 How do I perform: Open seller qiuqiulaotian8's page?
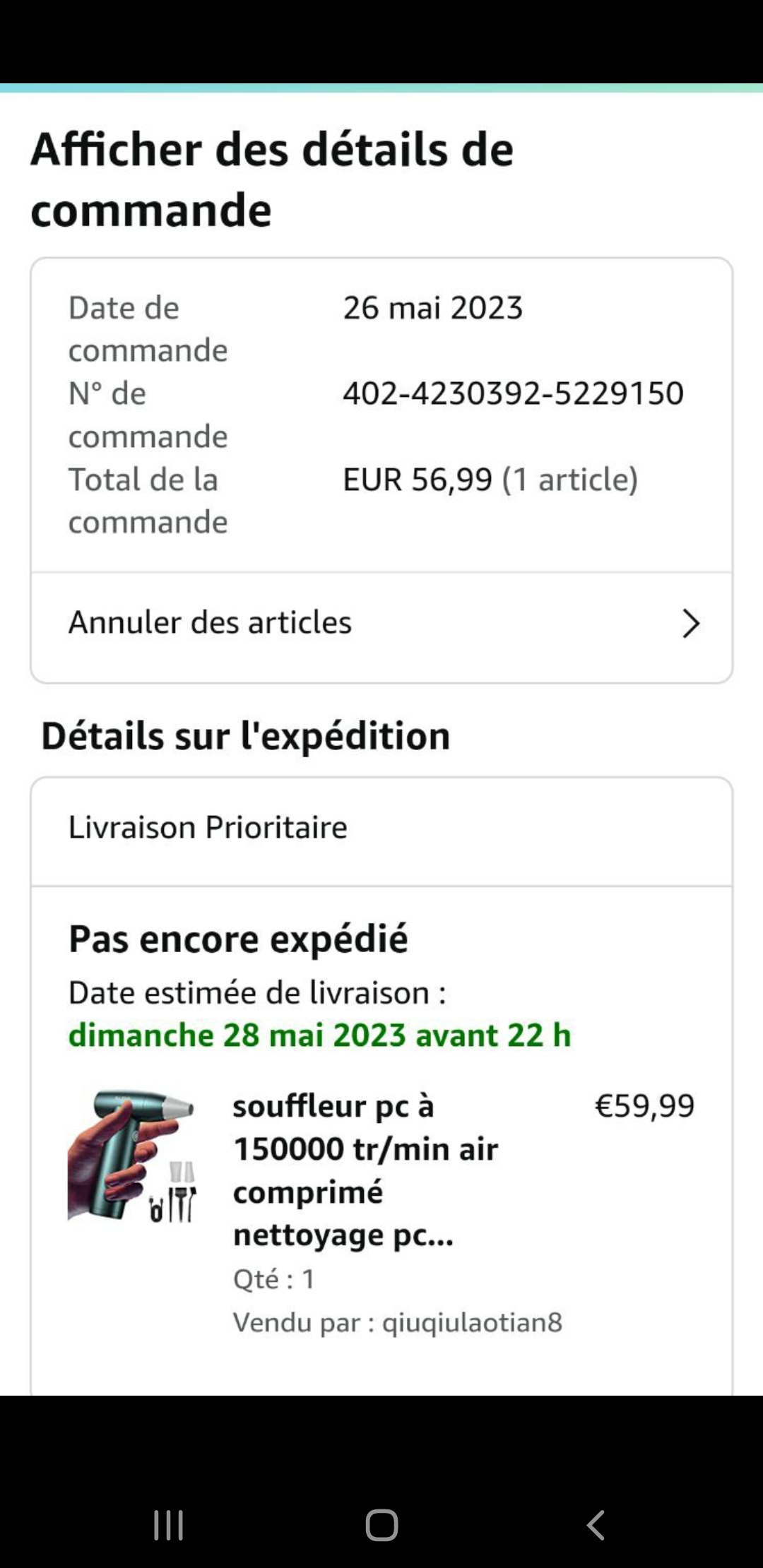coord(472,1322)
